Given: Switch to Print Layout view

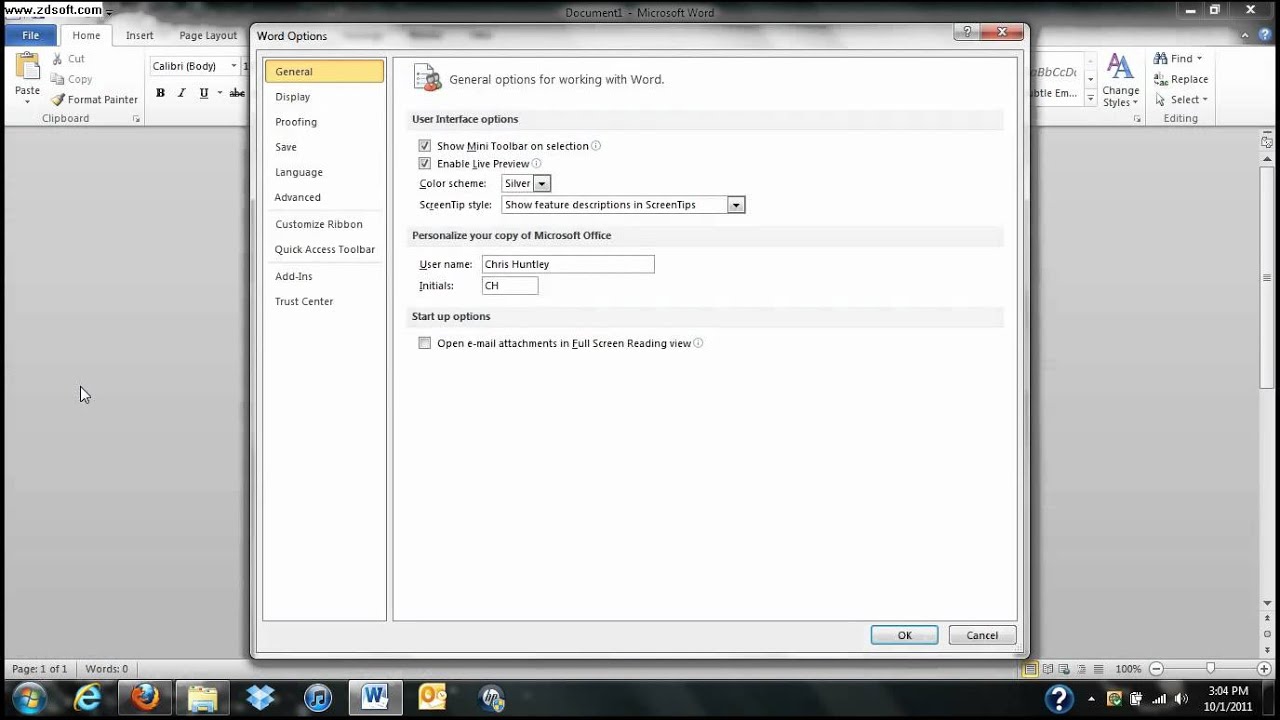Looking at the screenshot, I should [x=1028, y=668].
